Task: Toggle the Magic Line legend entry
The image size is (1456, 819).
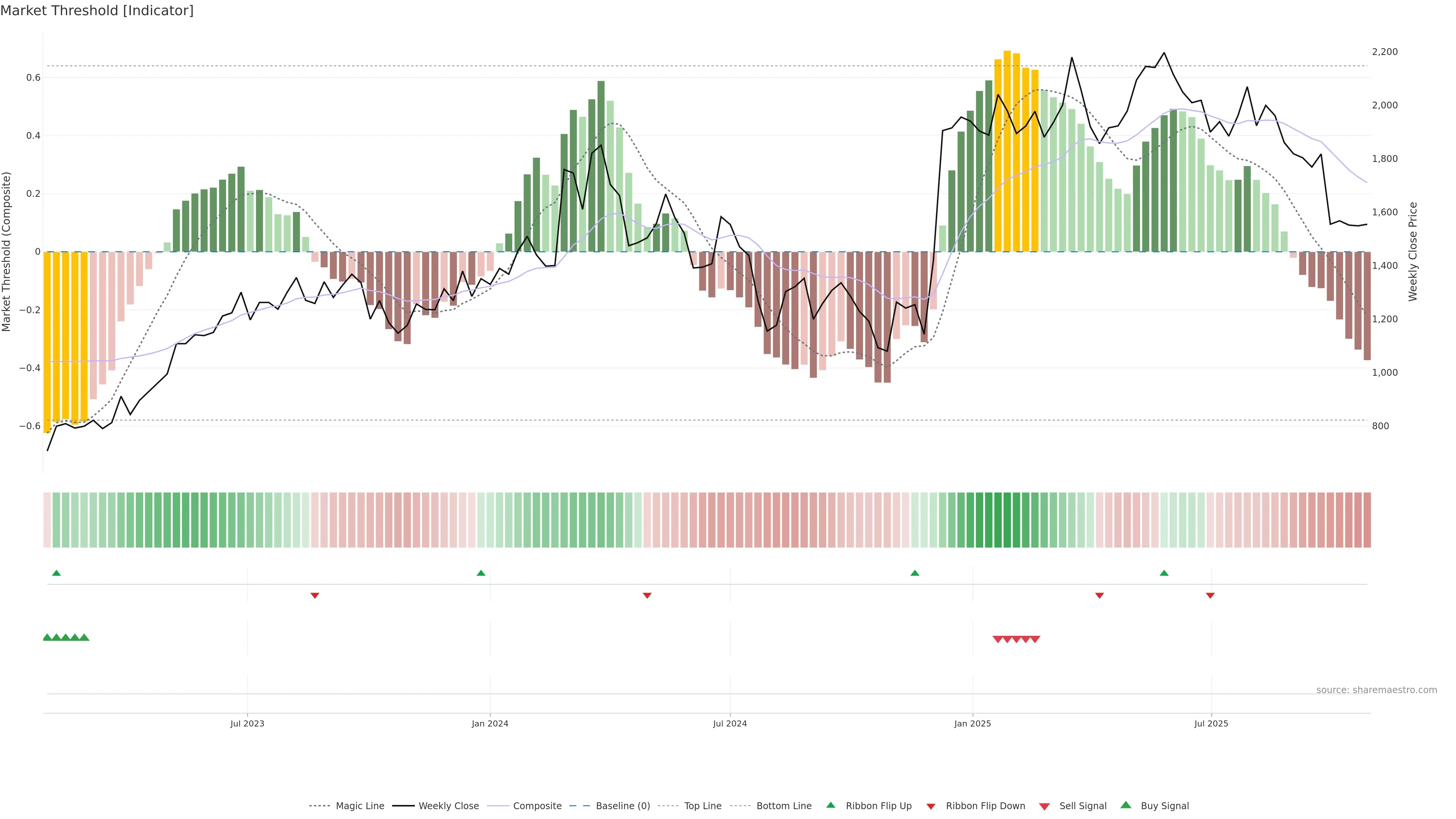Action: [359, 806]
